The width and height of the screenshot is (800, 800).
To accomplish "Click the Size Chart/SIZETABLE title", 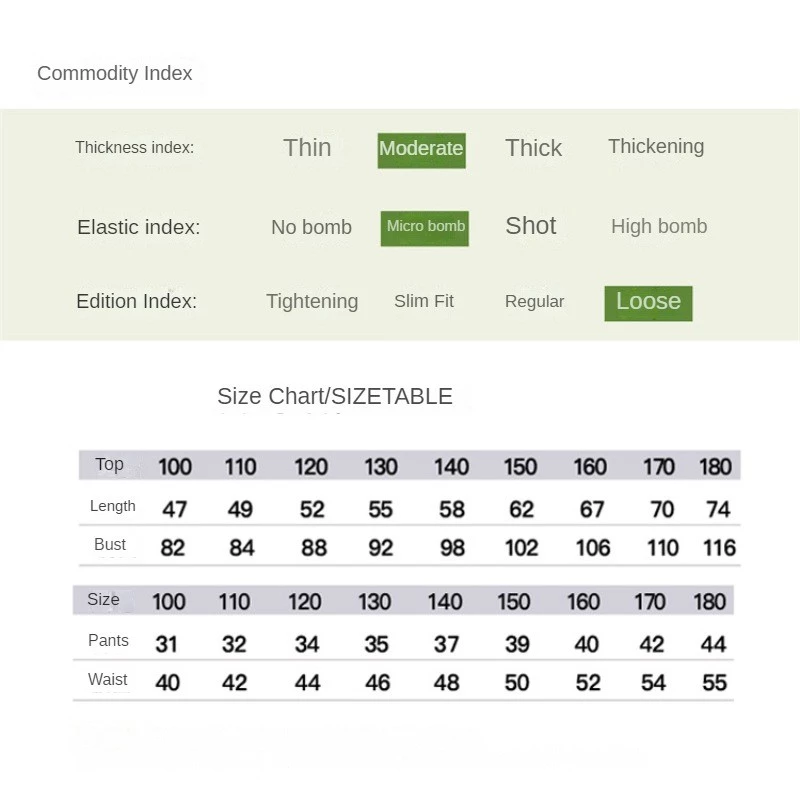I will pos(335,396).
